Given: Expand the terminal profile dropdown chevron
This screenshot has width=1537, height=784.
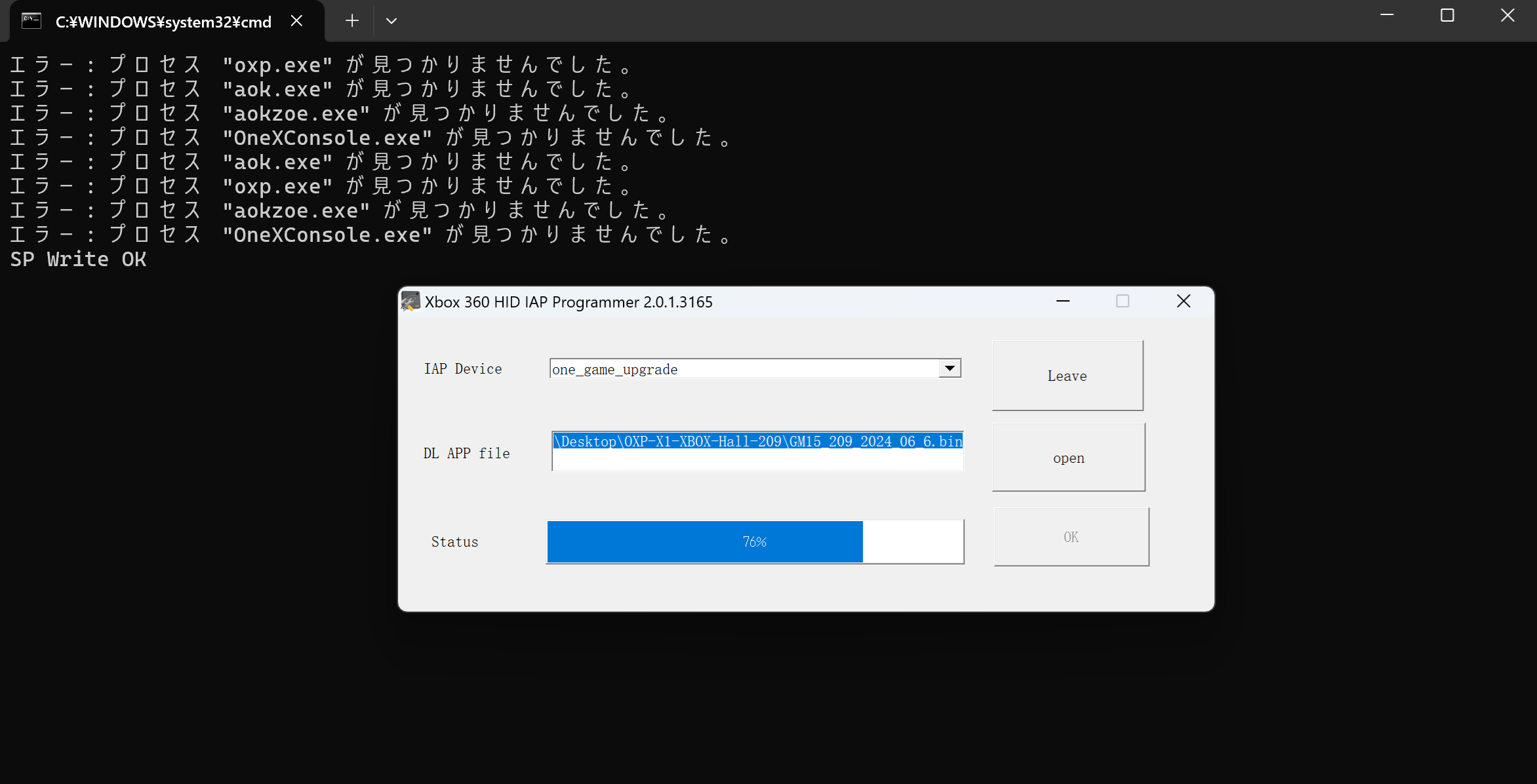Looking at the screenshot, I should (x=391, y=21).
